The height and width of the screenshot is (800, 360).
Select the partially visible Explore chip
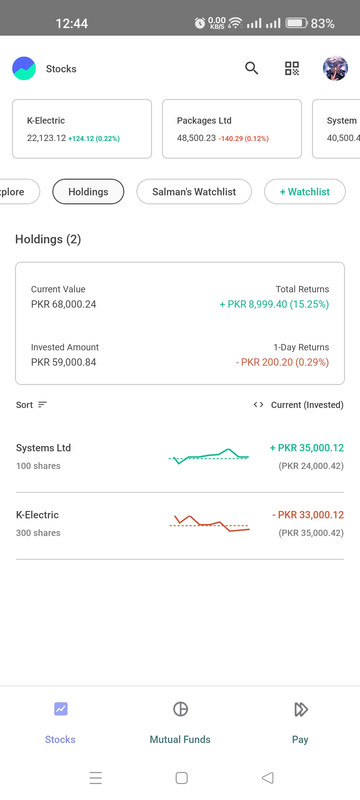pos(19,192)
